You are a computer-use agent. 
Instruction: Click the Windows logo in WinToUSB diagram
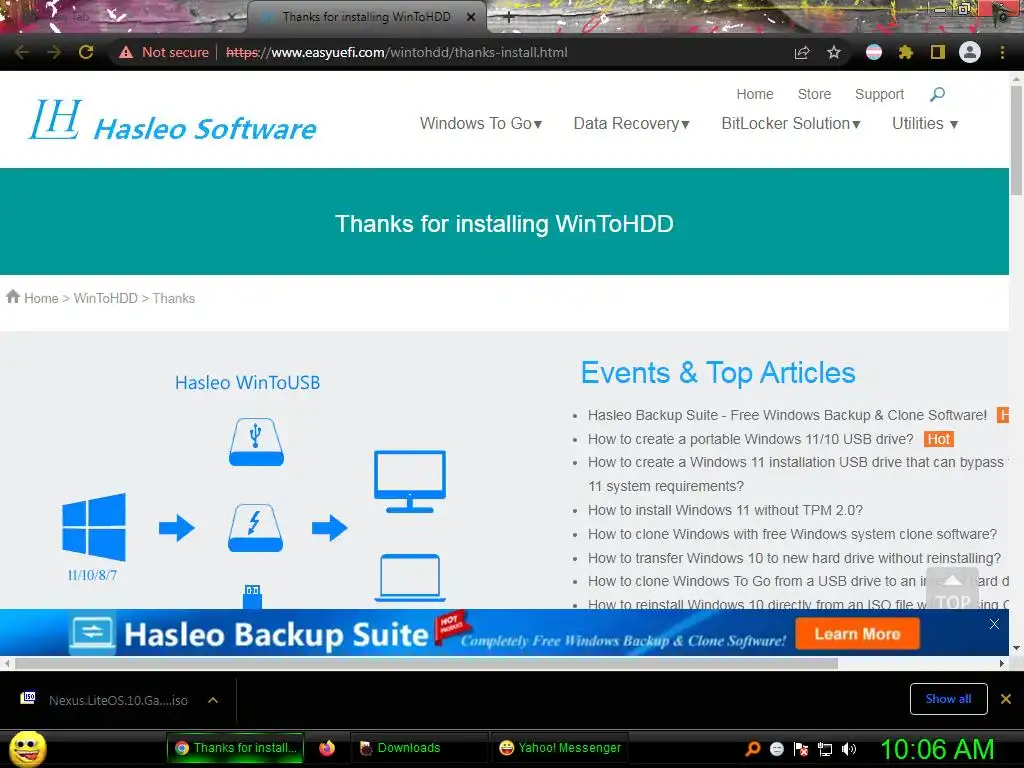pos(94,527)
